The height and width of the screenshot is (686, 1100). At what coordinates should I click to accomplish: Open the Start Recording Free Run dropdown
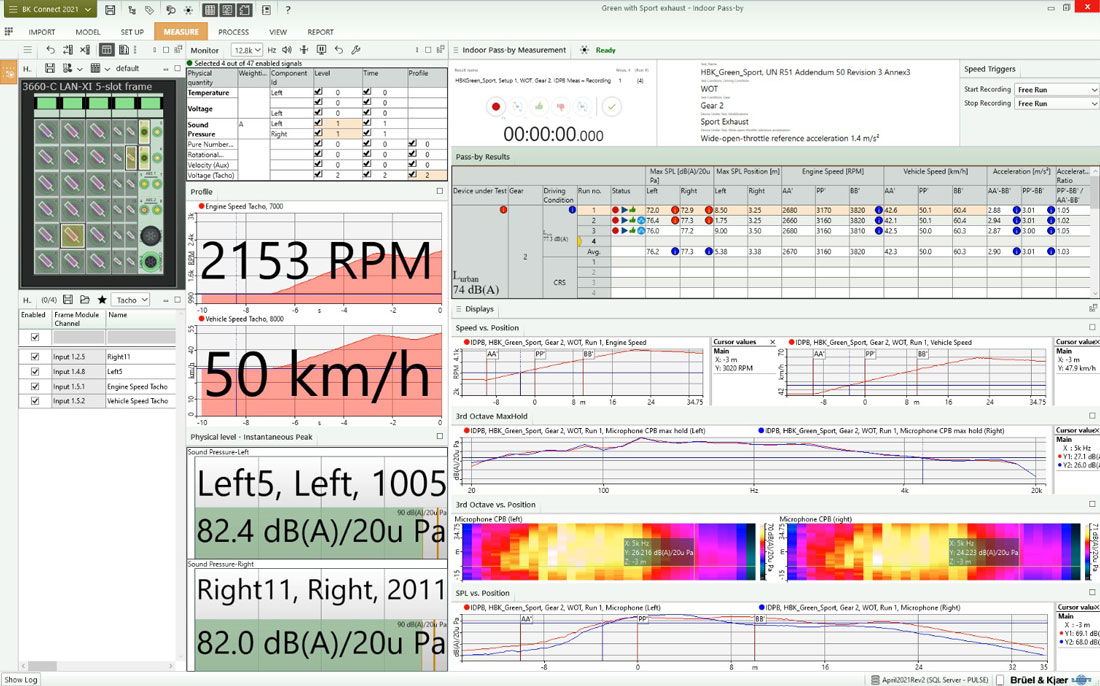coord(1057,89)
